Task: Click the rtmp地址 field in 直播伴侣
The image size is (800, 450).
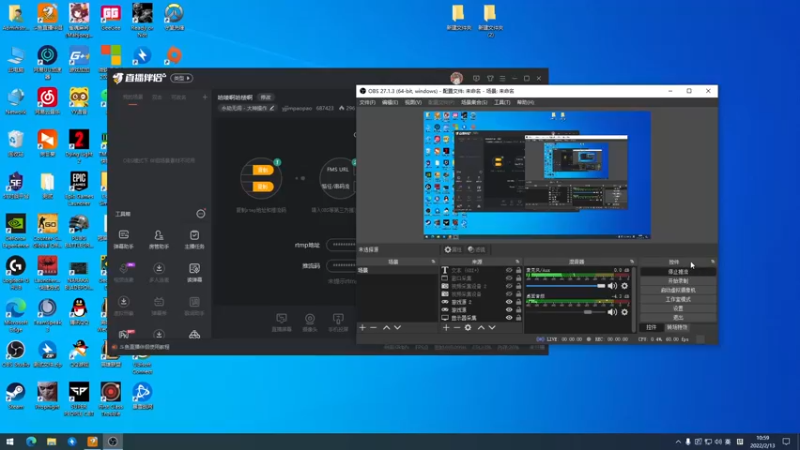Action: pyautogui.click(x=341, y=245)
